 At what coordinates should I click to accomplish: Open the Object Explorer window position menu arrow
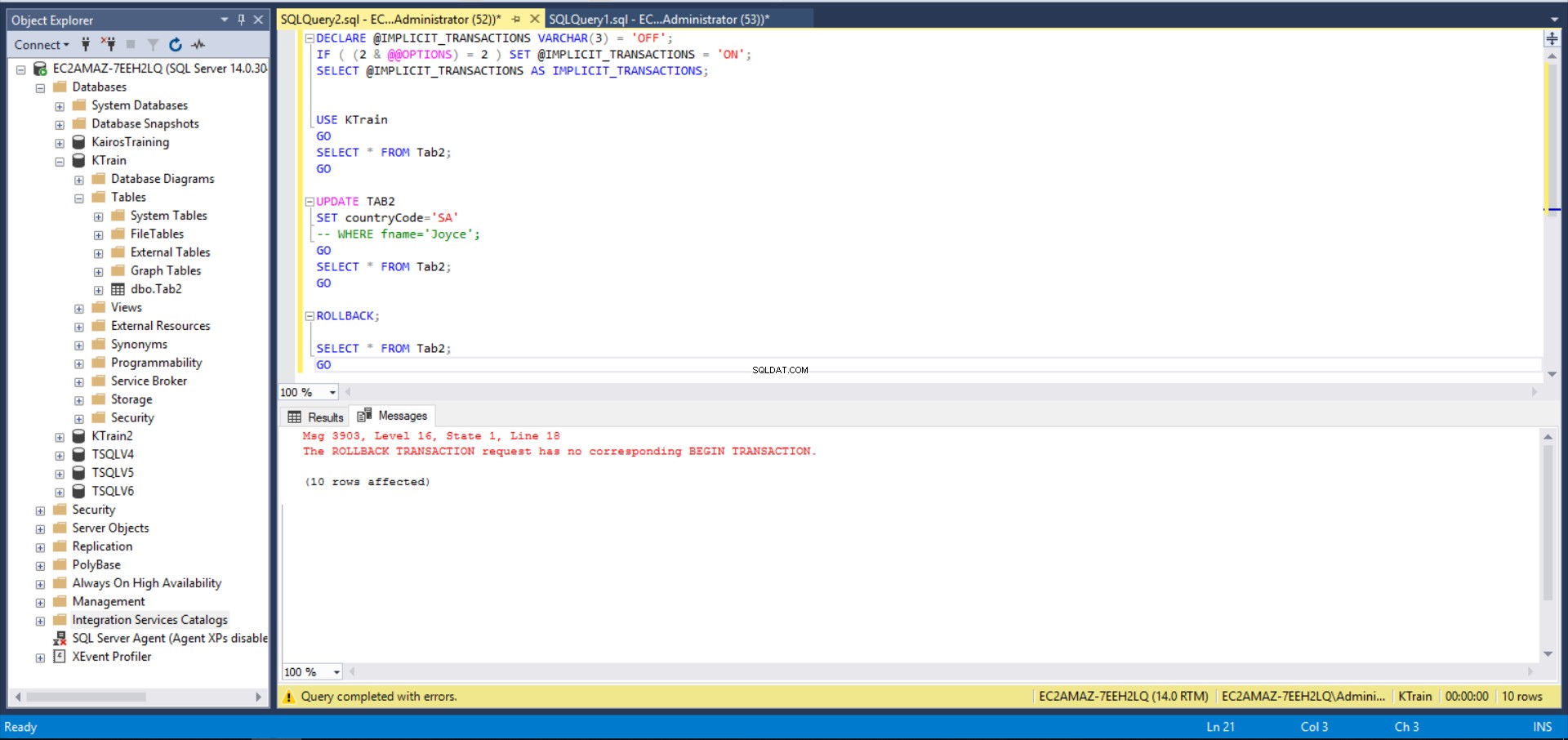pyautogui.click(x=225, y=20)
